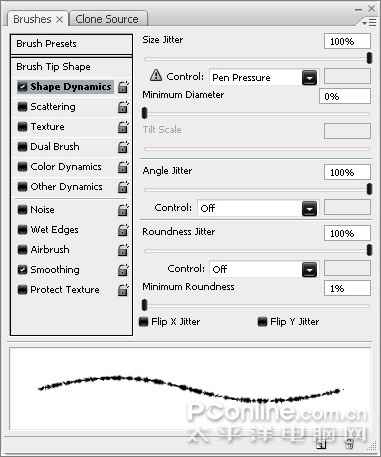
Task: Uncheck the Smoothing option
Action: coord(22,270)
